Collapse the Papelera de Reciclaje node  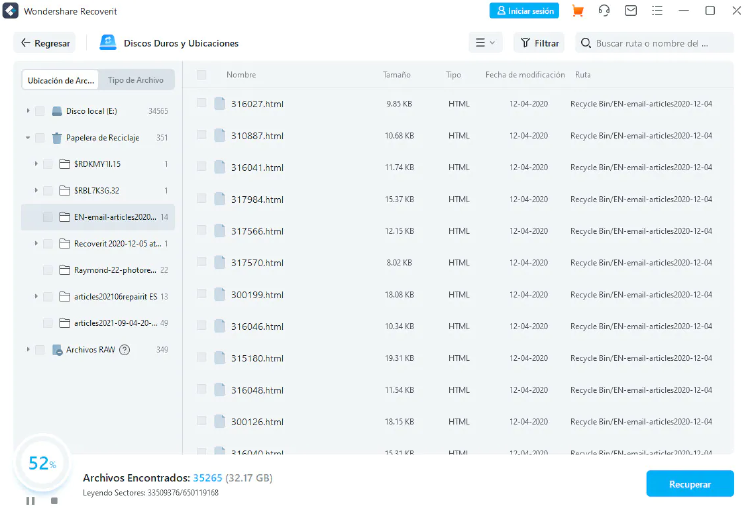(x=28, y=138)
